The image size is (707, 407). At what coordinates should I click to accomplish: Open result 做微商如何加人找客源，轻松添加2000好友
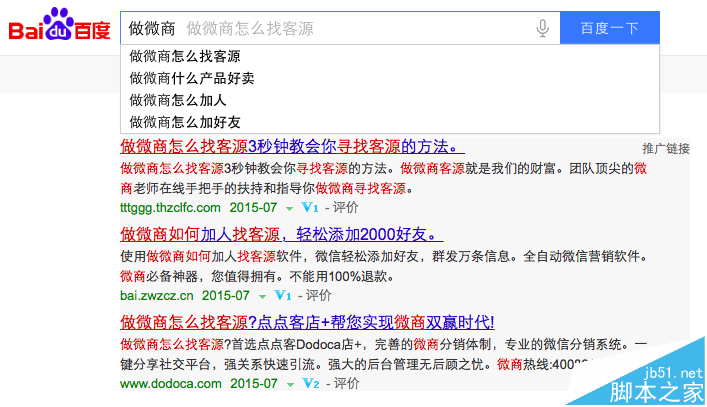point(281,234)
